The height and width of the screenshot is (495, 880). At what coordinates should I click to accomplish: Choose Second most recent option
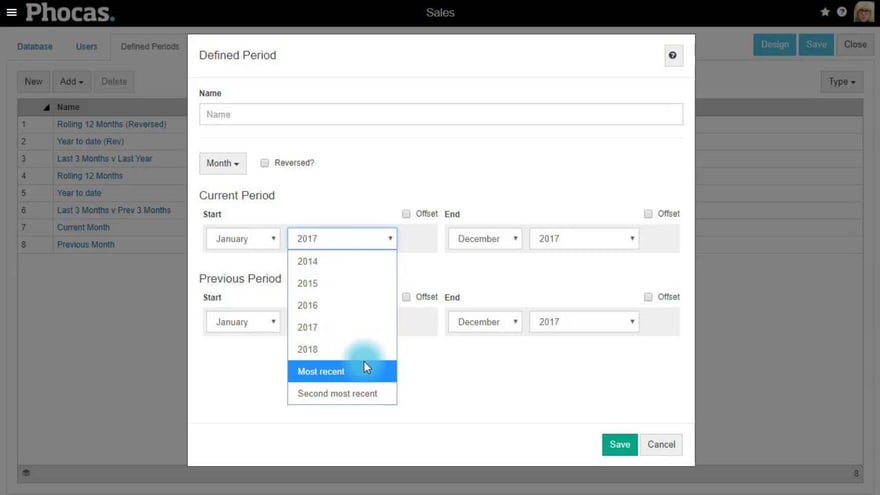342,393
